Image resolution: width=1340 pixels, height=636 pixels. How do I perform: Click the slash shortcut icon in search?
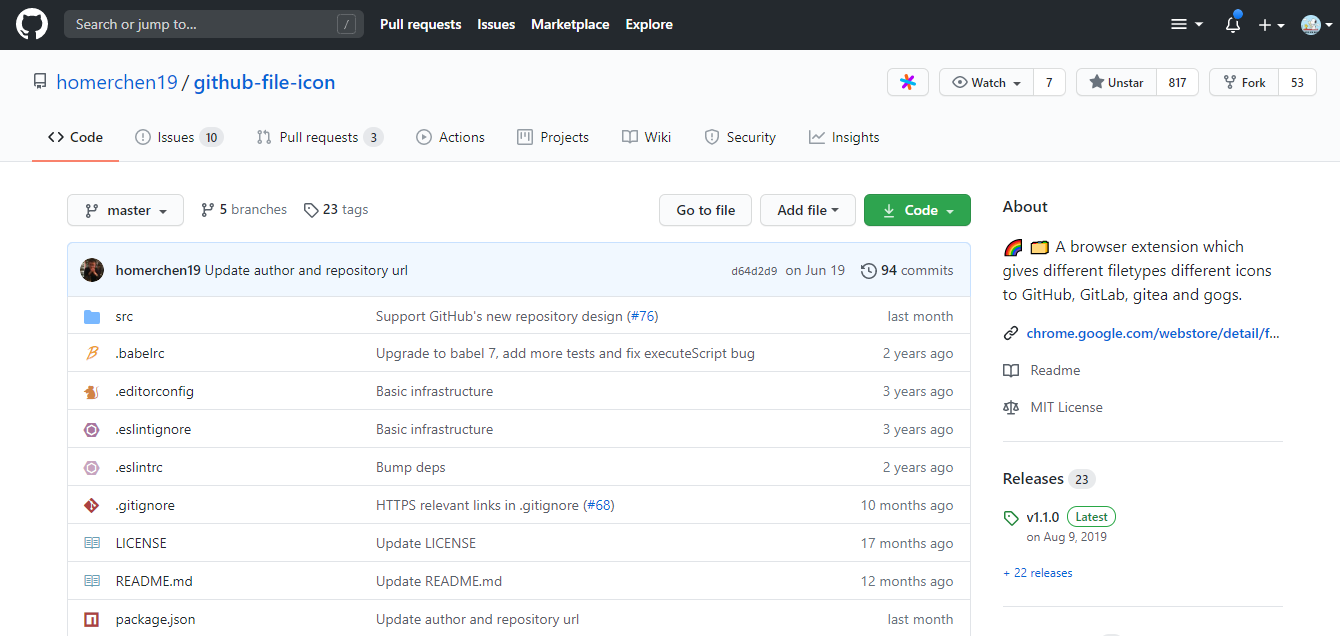click(x=346, y=24)
